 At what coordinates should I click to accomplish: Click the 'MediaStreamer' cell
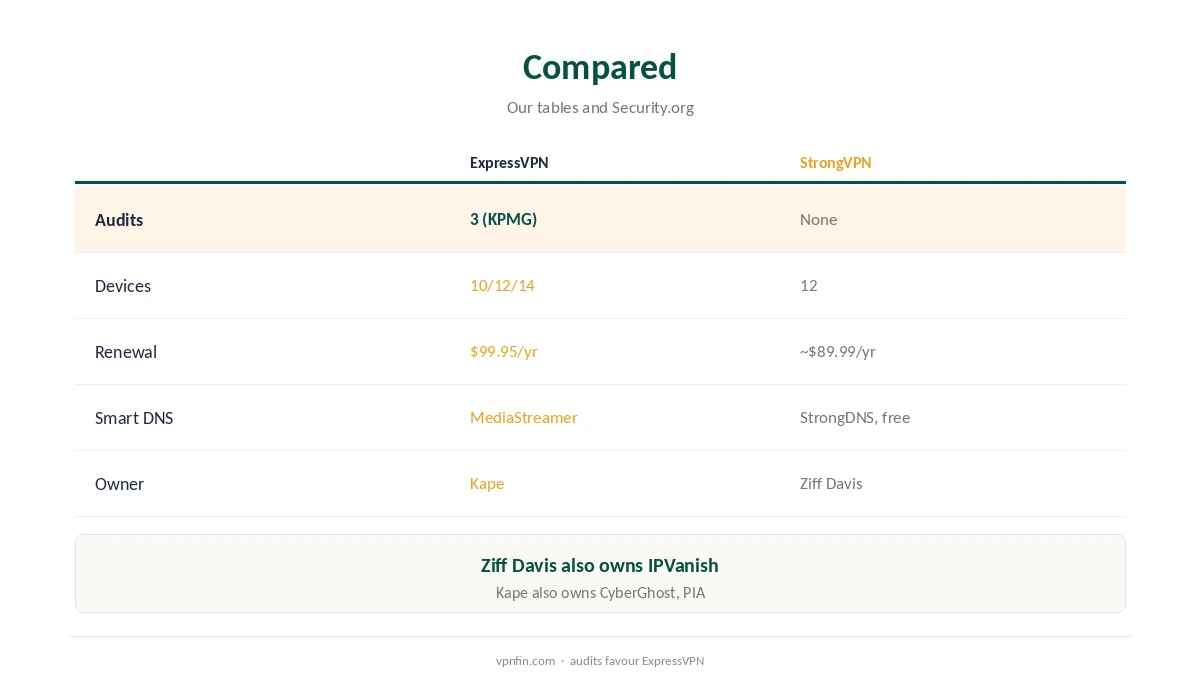524,417
